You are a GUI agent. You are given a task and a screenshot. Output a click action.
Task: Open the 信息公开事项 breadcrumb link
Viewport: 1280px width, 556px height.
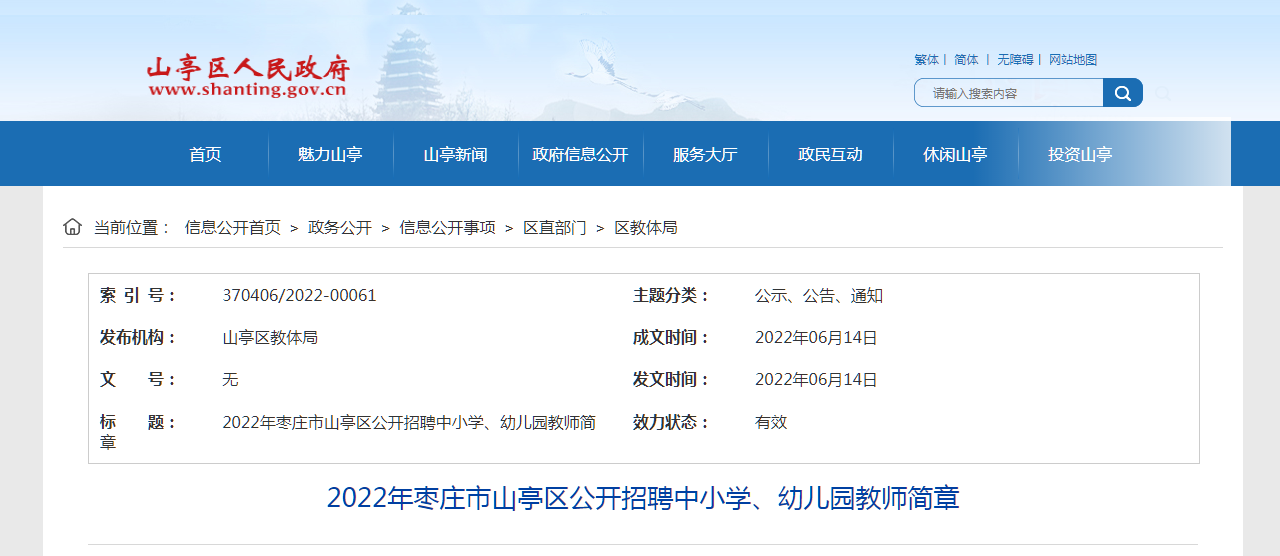click(447, 228)
